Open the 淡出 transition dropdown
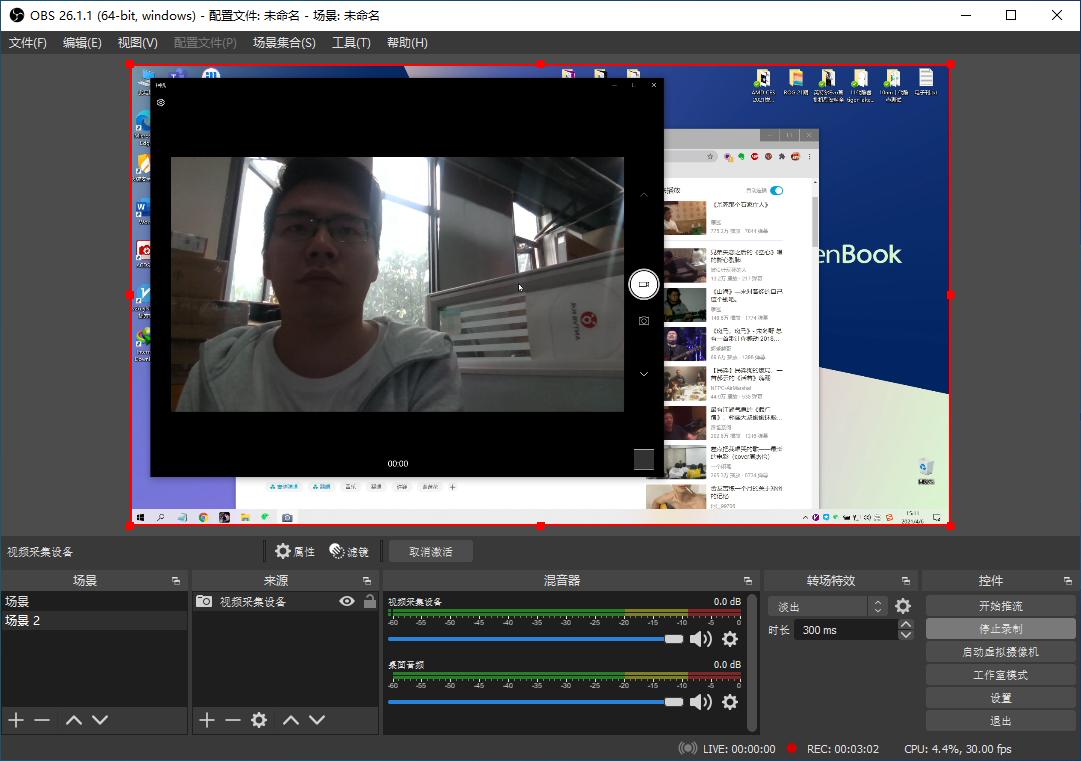The height and width of the screenshot is (761, 1081). pyautogui.click(x=828, y=606)
